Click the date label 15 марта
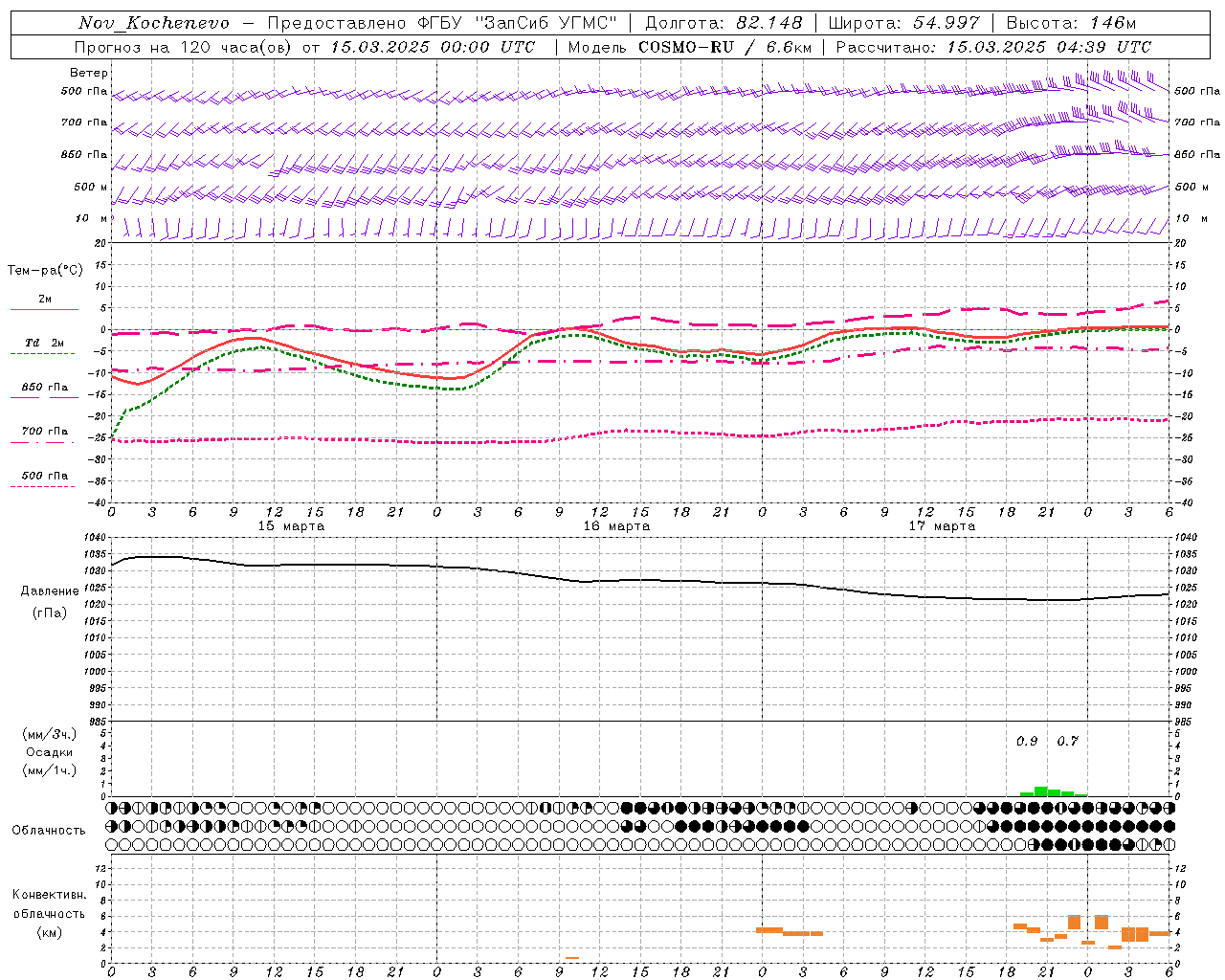Viewport: 1225px width, 980px height. point(292,526)
